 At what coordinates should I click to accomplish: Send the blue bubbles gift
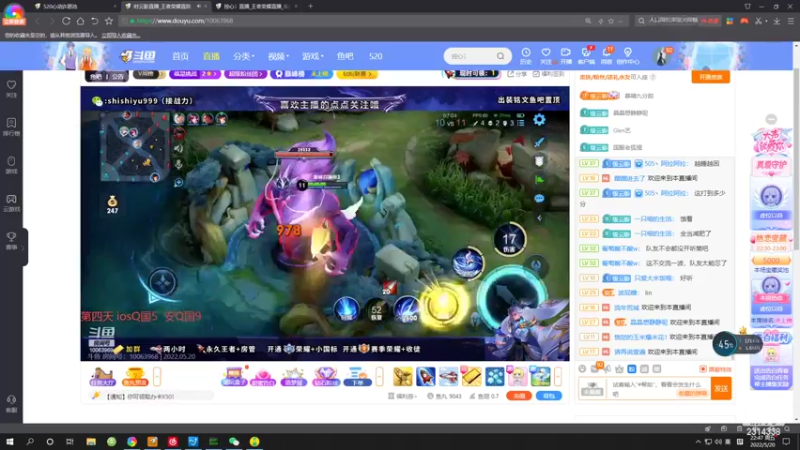[494, 377]
